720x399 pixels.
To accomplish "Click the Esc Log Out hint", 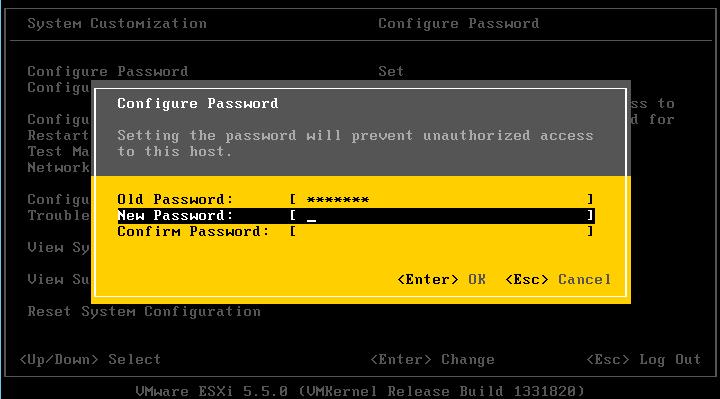I will click(643, 359).
